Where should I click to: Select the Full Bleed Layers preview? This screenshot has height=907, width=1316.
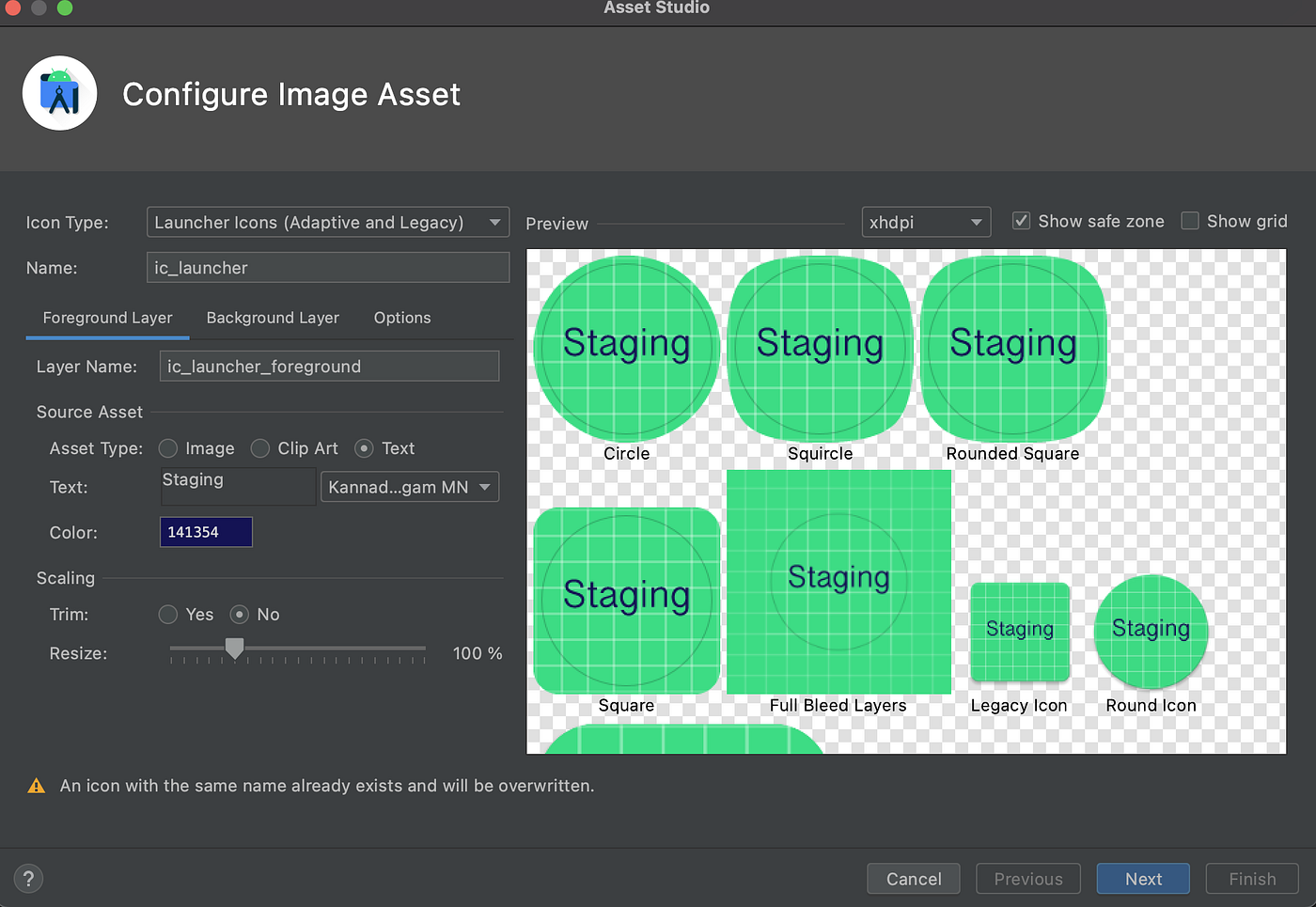click(838, 581)
